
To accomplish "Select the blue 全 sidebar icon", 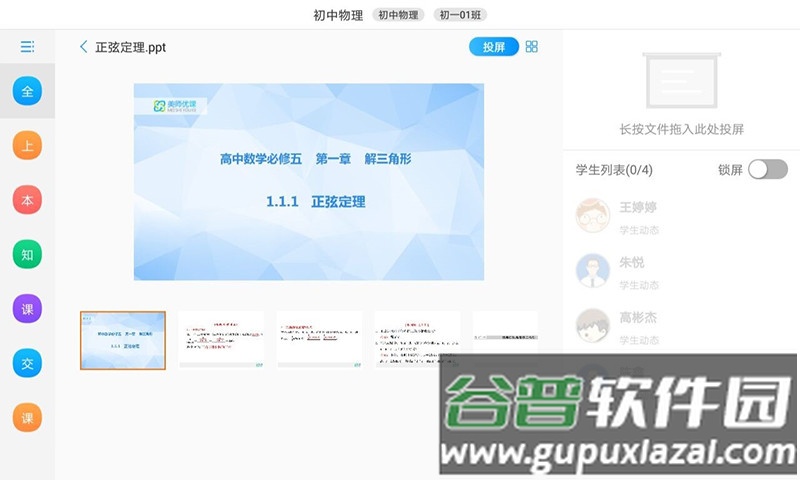I will click(x=27, y=92).
